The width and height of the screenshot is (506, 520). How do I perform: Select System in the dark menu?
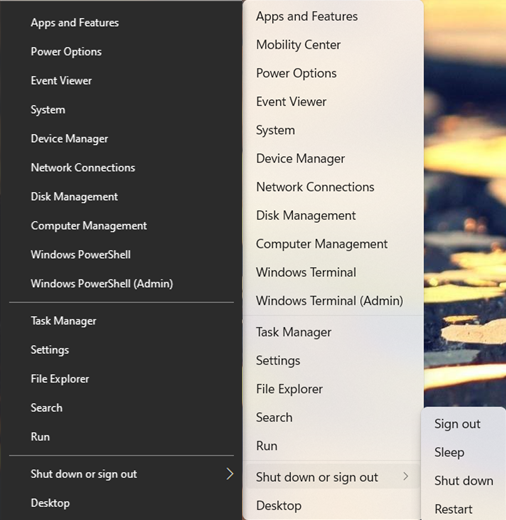pos(48,110)
